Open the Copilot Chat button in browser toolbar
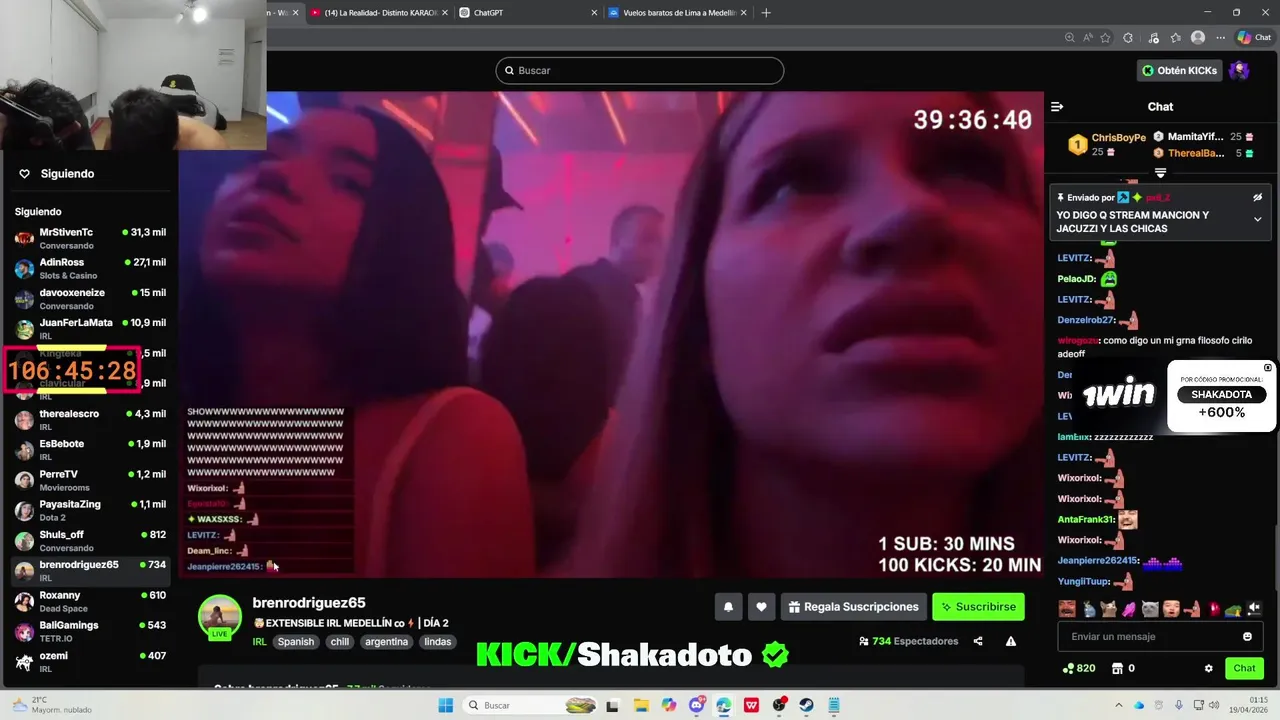The image size is (1280, 720). click(x=1254, y=38)
